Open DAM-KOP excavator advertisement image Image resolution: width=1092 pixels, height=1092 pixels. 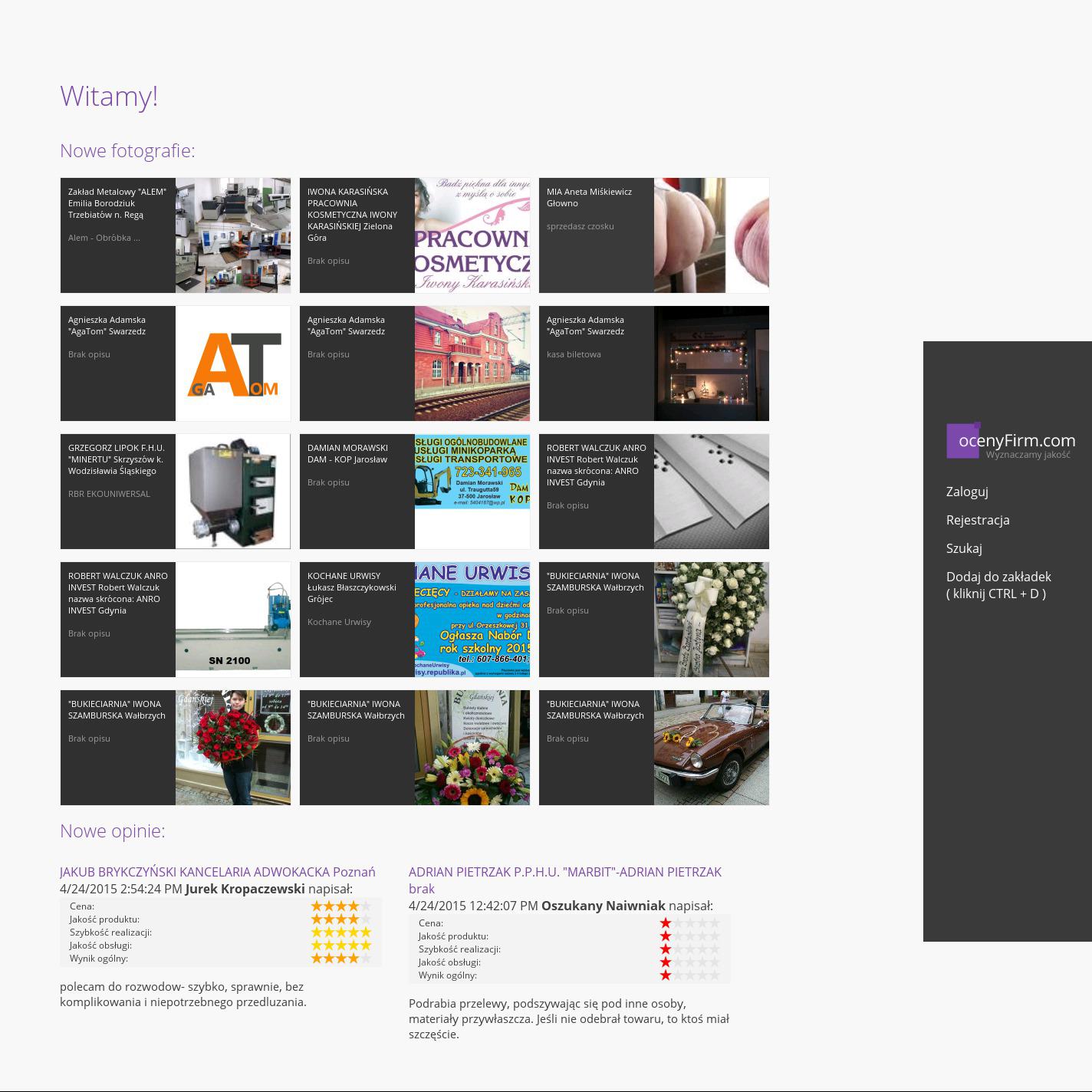pyautogui.click(x=472, y=492)
